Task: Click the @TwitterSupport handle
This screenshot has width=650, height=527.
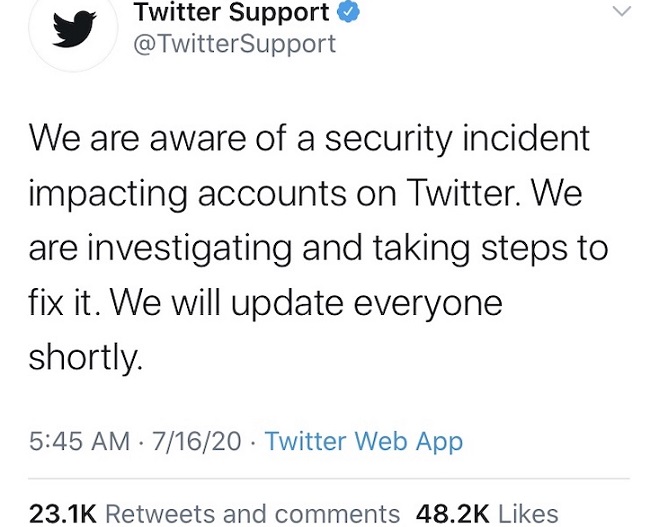Action: click(x=234, y=44)
